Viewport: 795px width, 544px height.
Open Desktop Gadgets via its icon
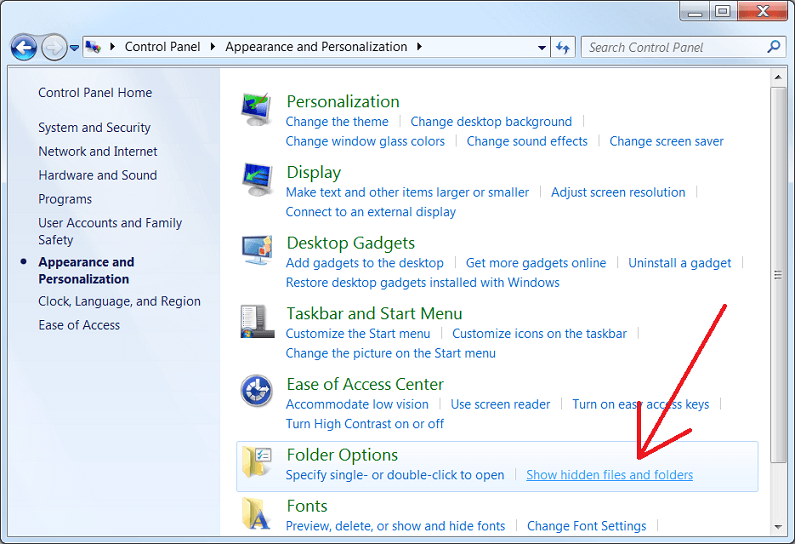[x=257, y=251]
